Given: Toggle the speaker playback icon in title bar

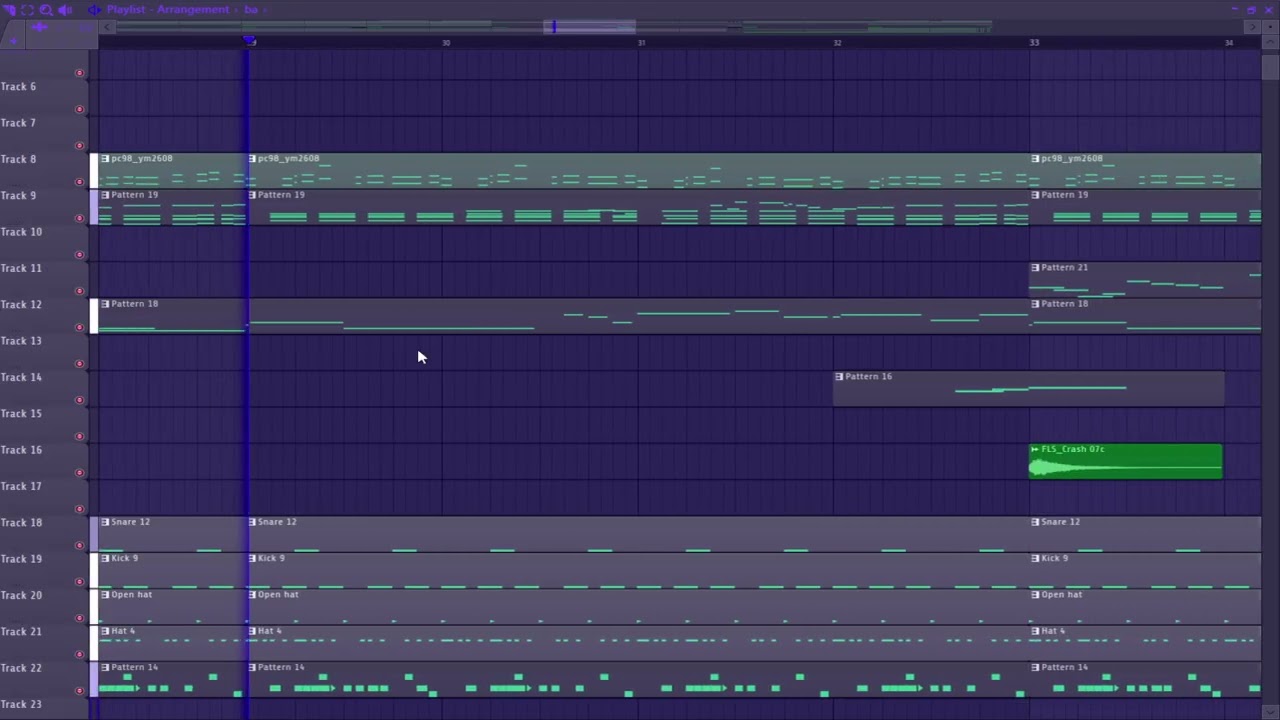Looking at the screenshot, I should (x=65, y=9).
